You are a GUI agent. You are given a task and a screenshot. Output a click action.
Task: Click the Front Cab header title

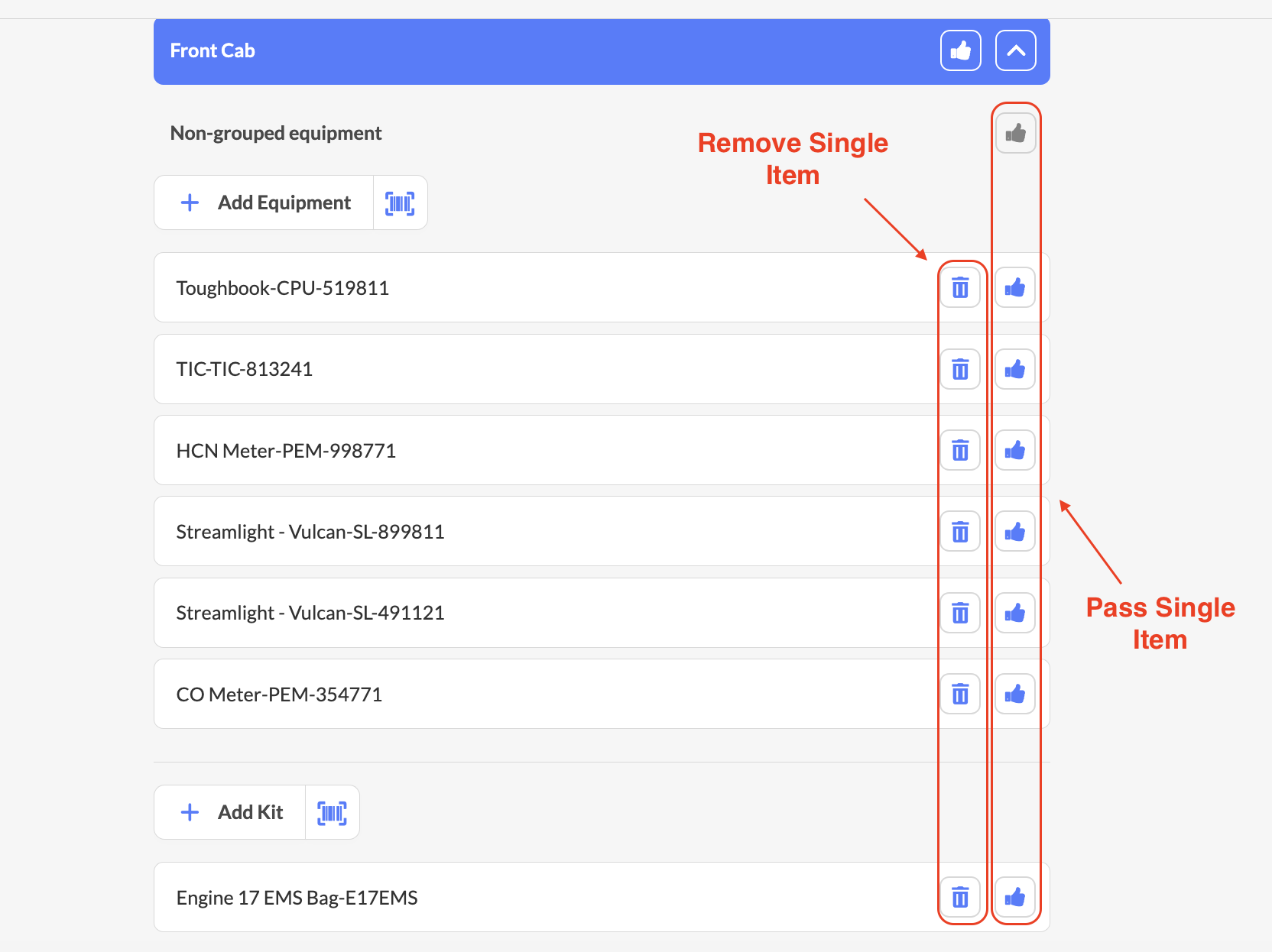(x=213, y=50)
